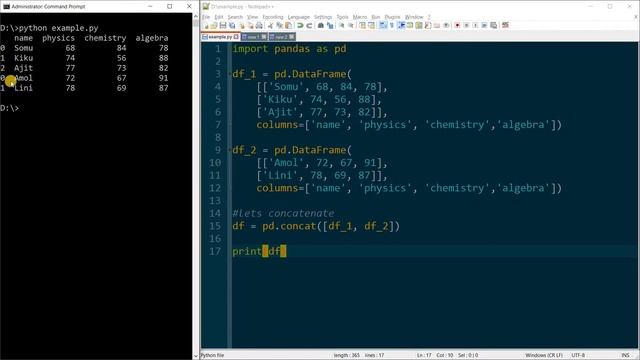Open the Settings menu
The width and height of the screenshot is (640, 360).
point(323,17)
